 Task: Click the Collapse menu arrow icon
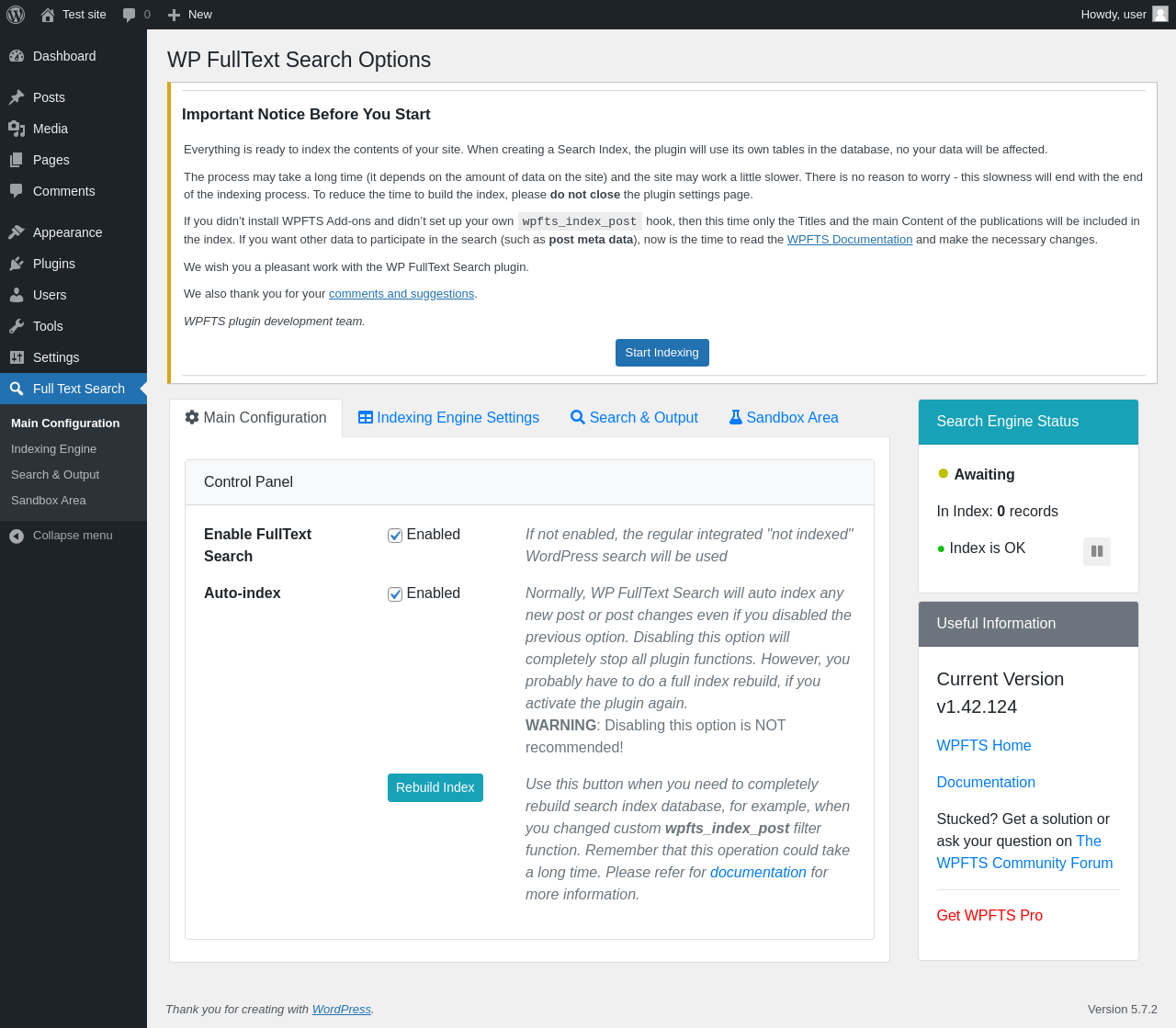(x=17, y=536)
